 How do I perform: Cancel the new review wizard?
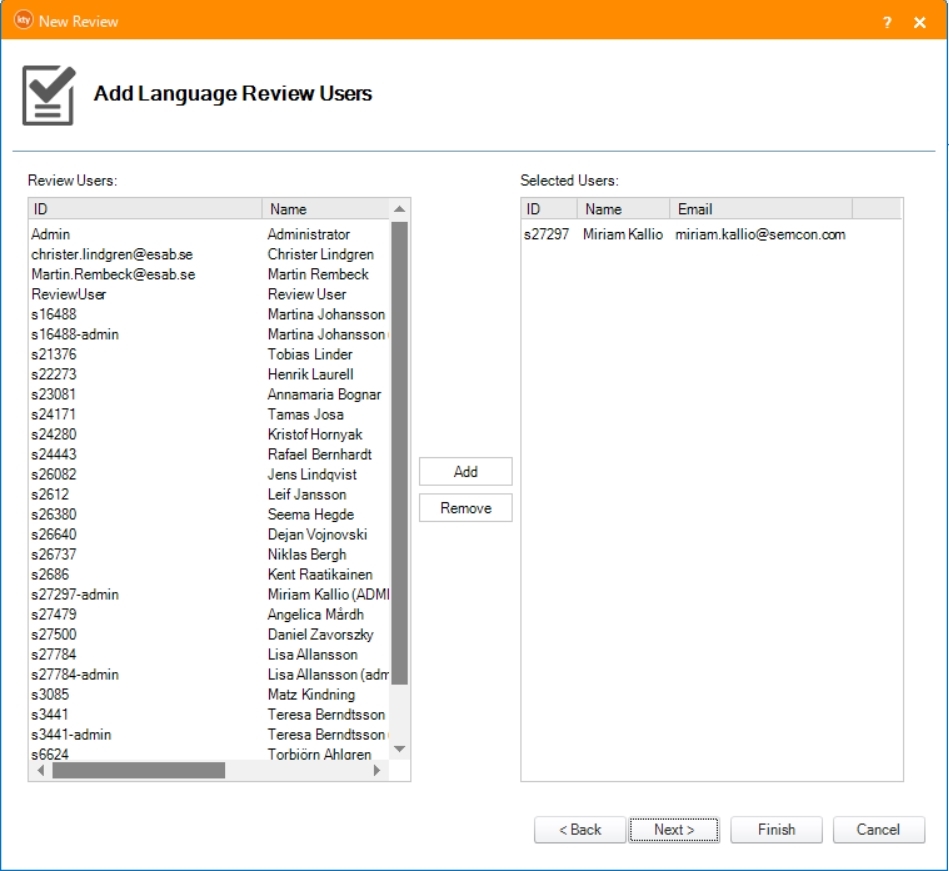coord(878,830)
